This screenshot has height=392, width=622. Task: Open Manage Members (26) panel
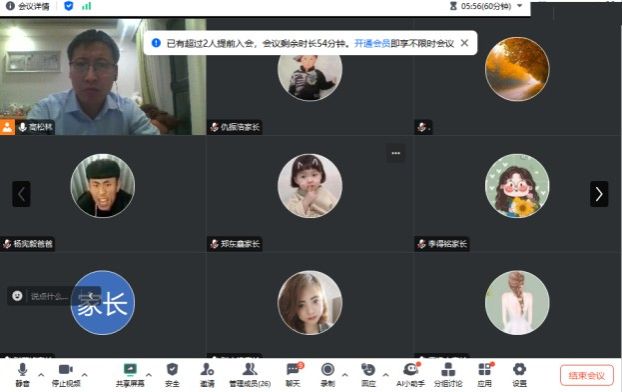pos(250,375)
